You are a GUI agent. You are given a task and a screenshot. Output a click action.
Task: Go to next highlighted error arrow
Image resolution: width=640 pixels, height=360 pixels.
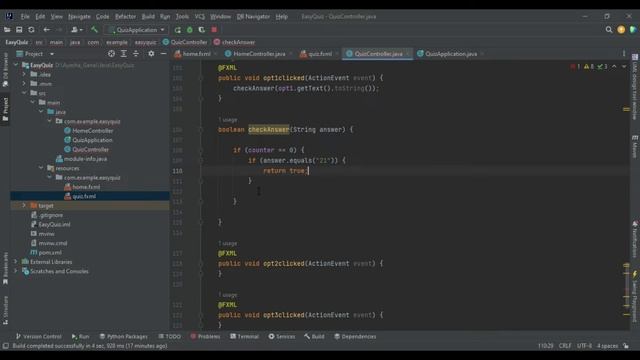point(624,67)
